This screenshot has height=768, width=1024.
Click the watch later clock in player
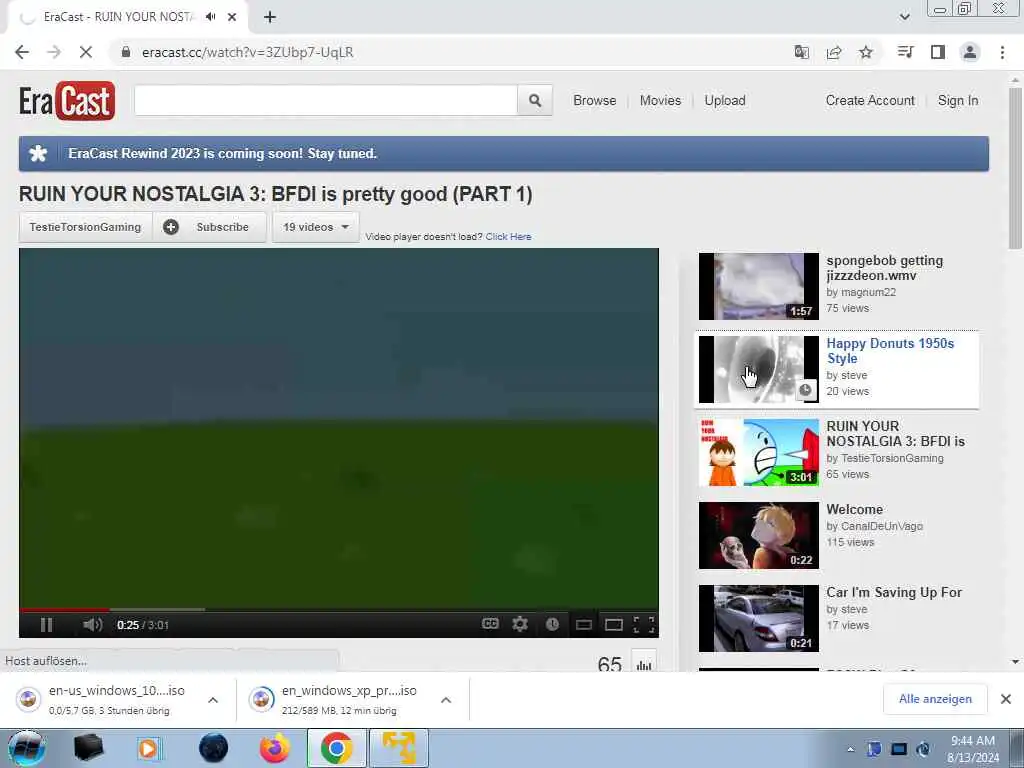point(552,624)
